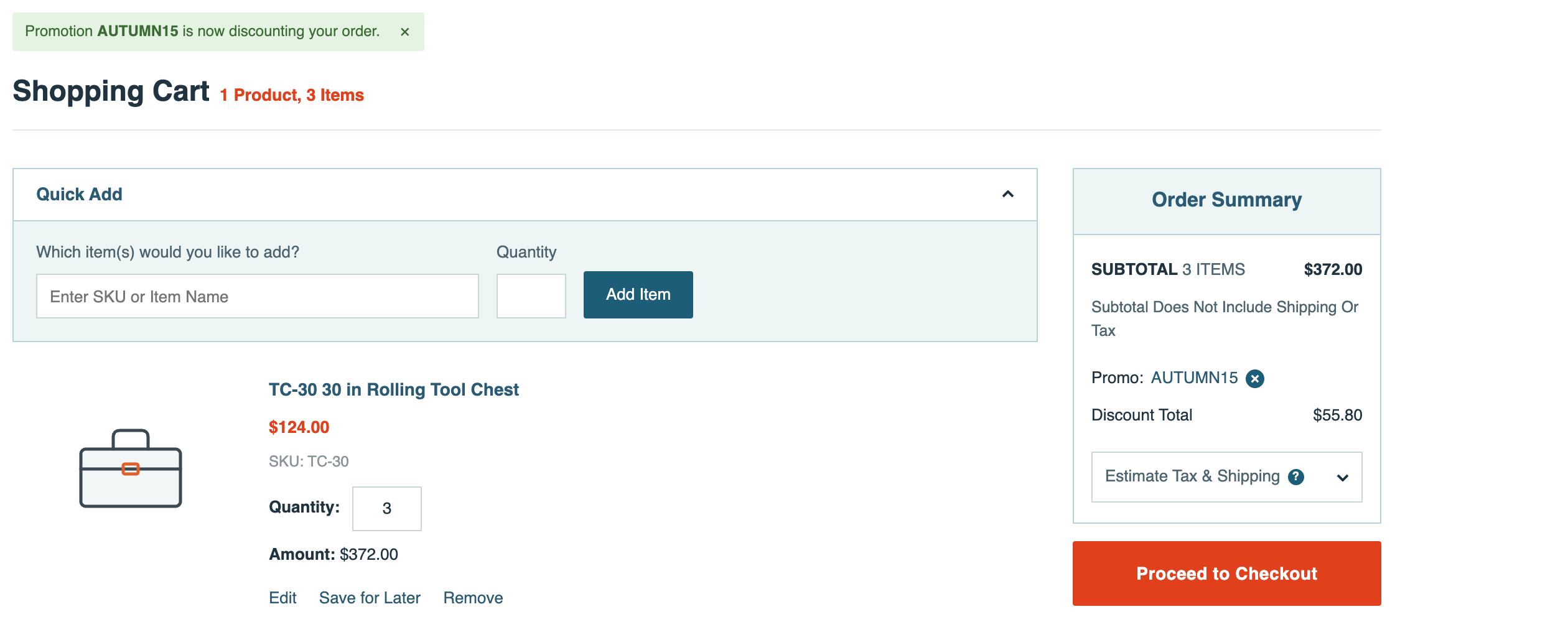This screenshot has width=1568, height=622.
Task: Save the tool chest for later
Action: pos(370,598)
